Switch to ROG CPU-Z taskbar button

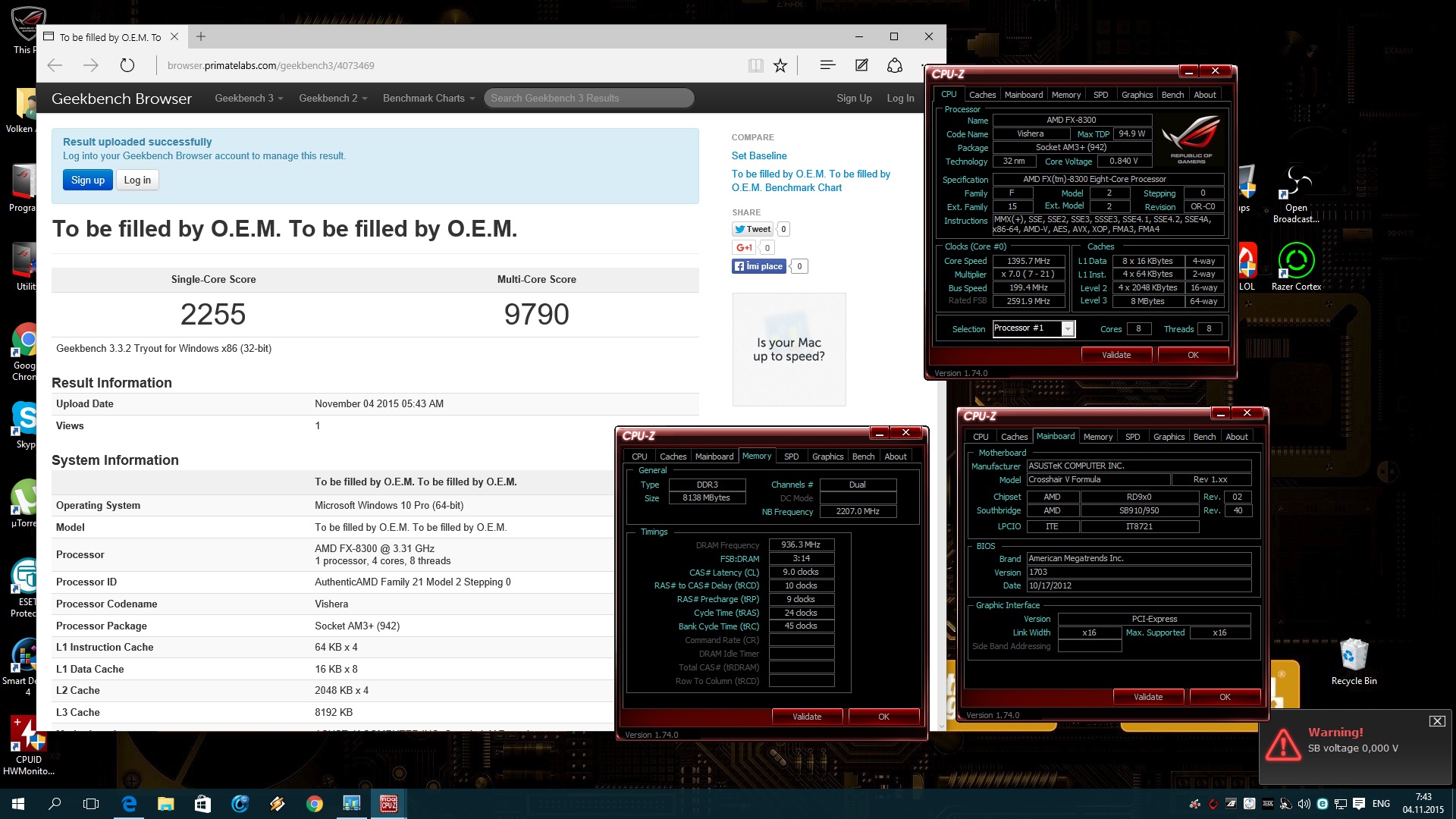(388, 804)
